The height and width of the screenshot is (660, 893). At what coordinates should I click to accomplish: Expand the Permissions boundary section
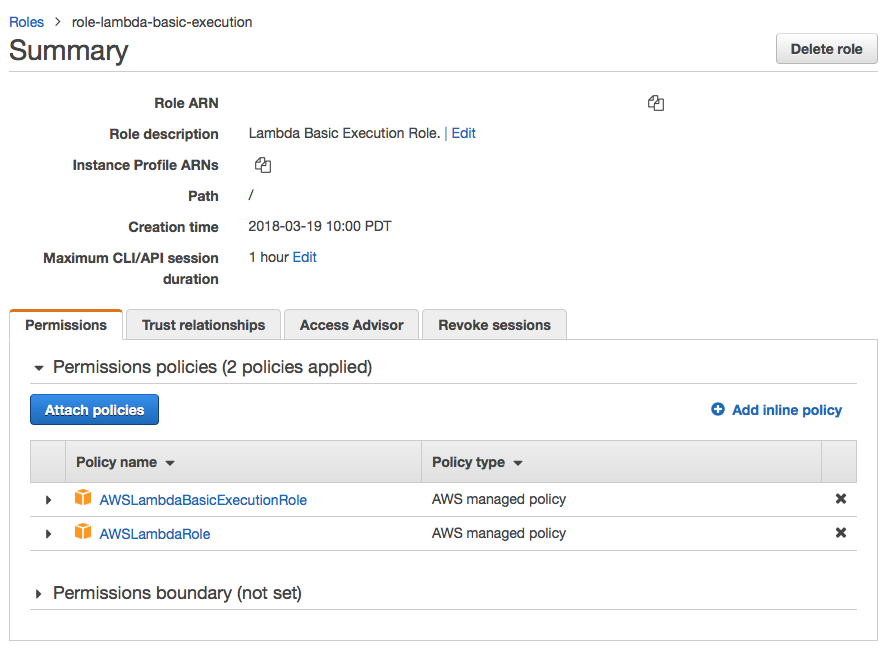(x=38, y=593)
